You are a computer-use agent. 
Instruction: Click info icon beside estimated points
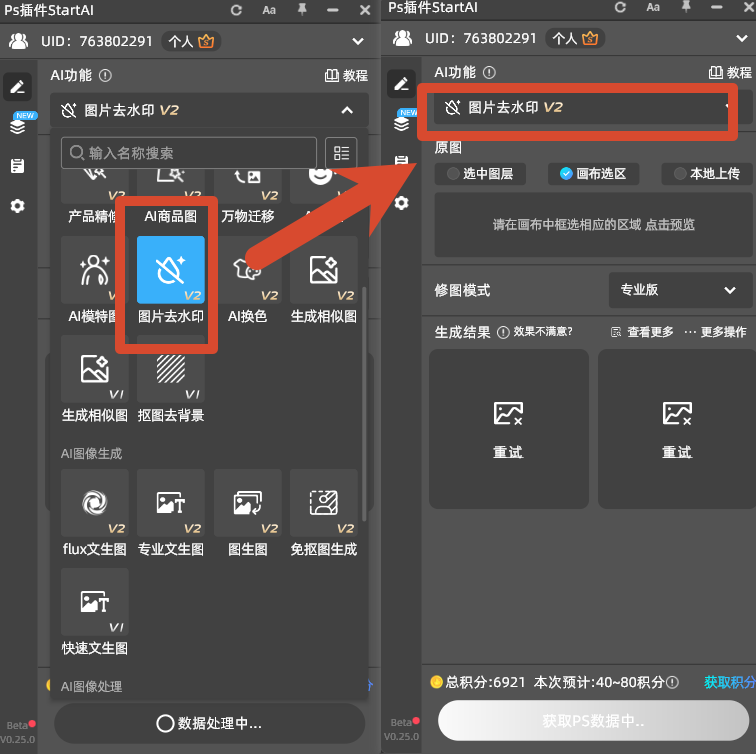672,682
